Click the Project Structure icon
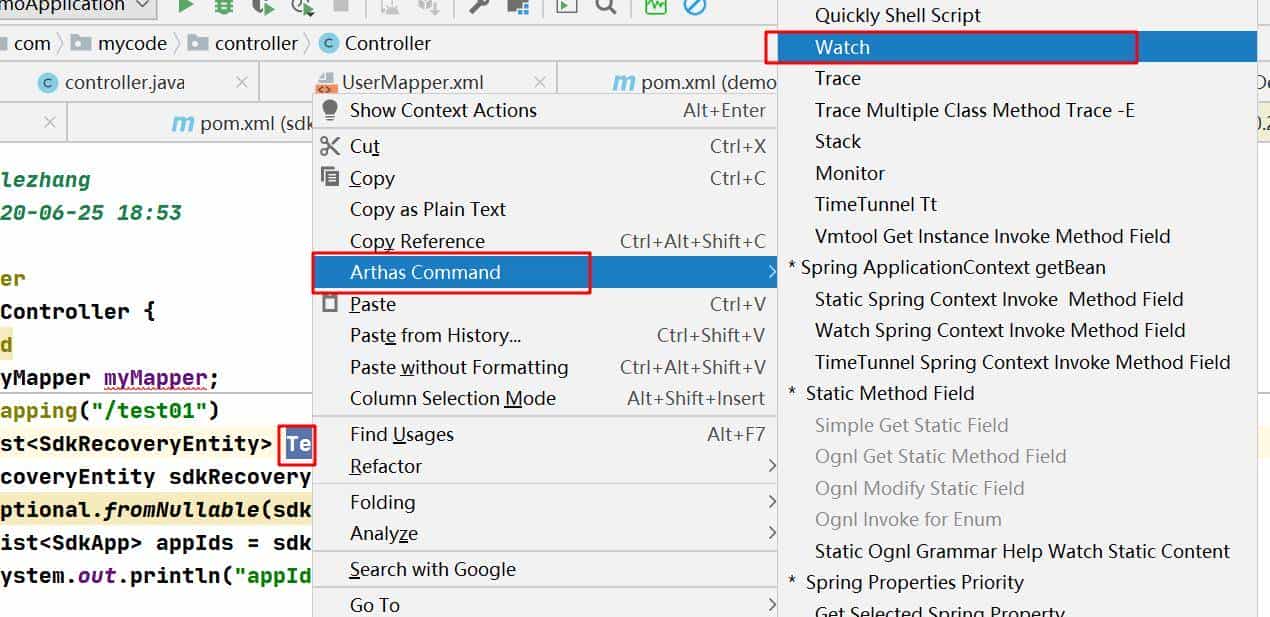 pos(518,7)
